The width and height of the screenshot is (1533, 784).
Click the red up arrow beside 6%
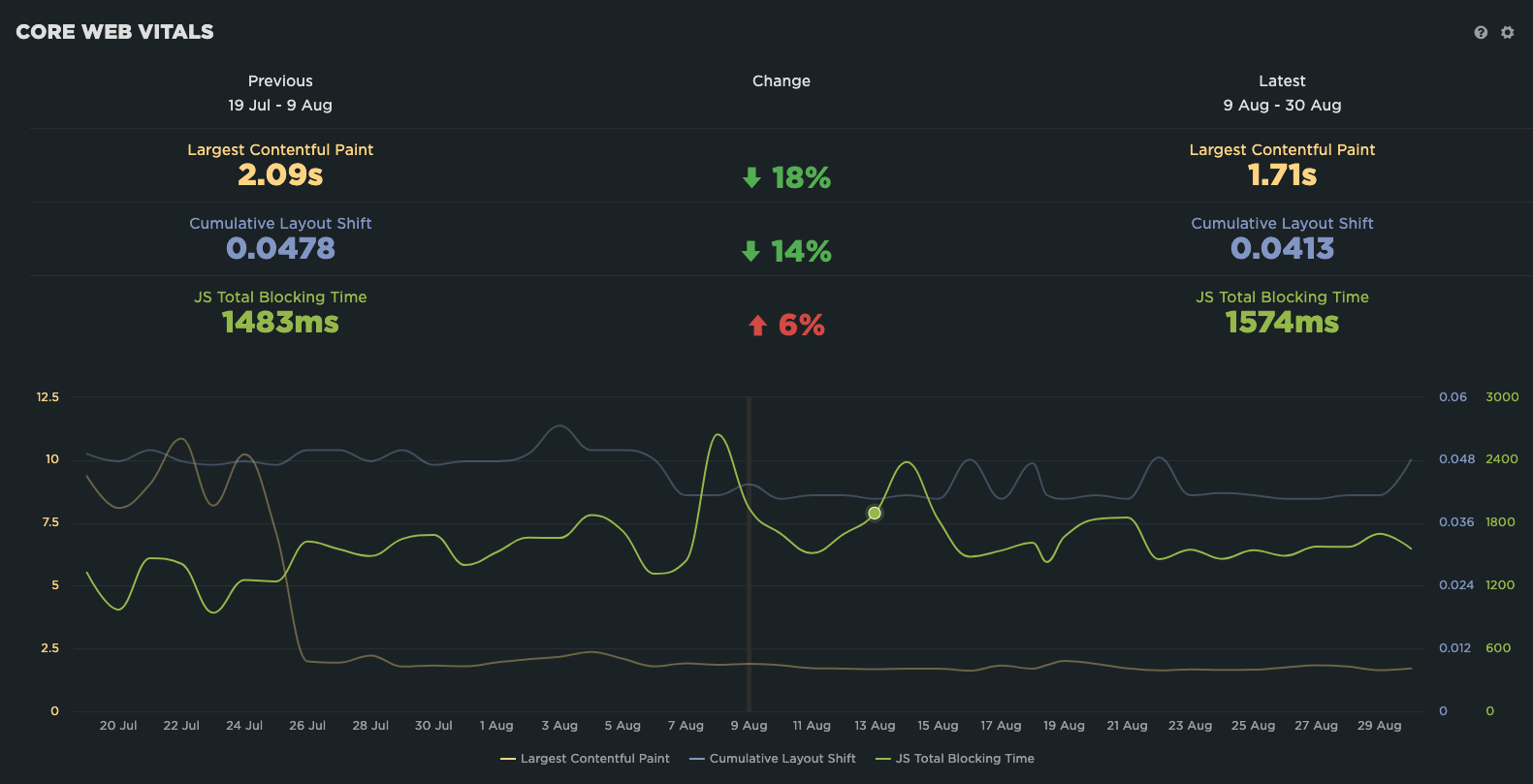(x=757, y=326)
